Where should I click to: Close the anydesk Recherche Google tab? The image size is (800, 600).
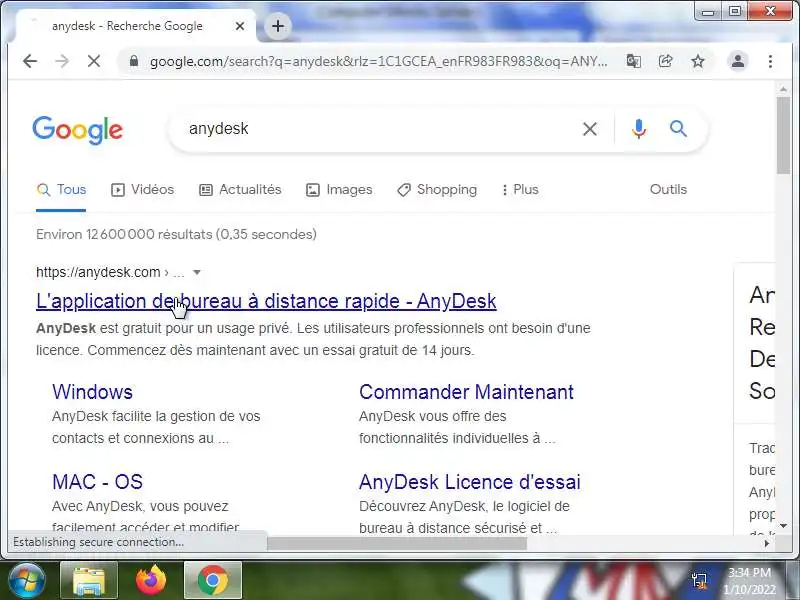point(240,26)
